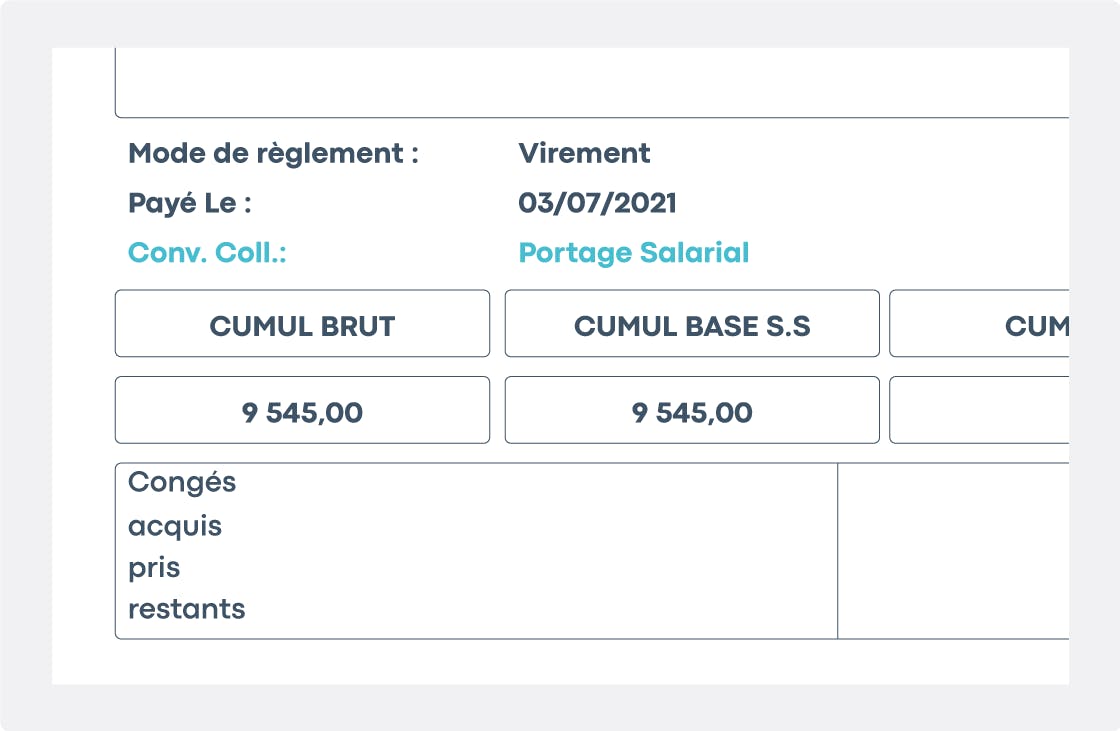Open the Conv. Coll. teal label
The height and width of the screenshot is (731, 1120).
click(x=207, y=253)
